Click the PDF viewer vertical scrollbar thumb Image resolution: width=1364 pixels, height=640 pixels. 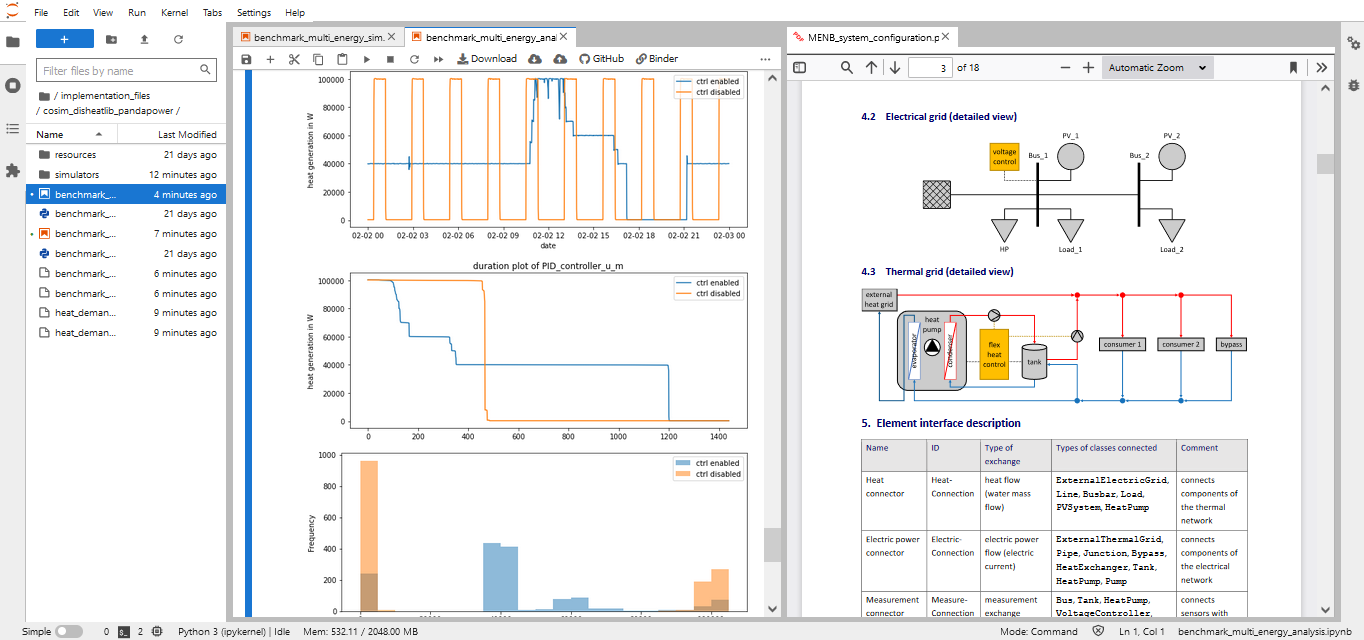click(x=1324, y=164)
